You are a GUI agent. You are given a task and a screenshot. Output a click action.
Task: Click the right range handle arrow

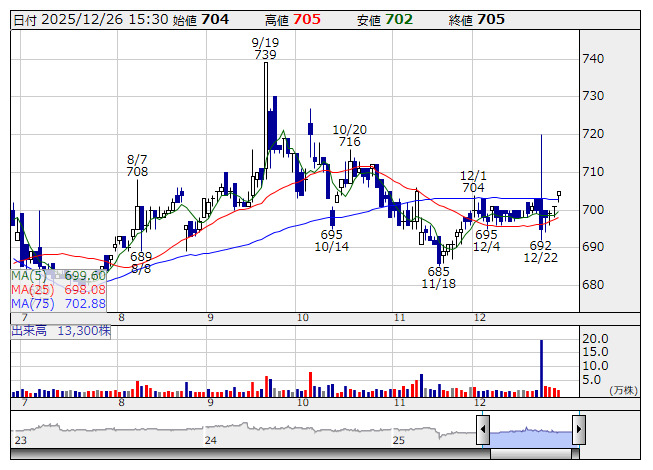pyautogui.click(x=578, y=430)
